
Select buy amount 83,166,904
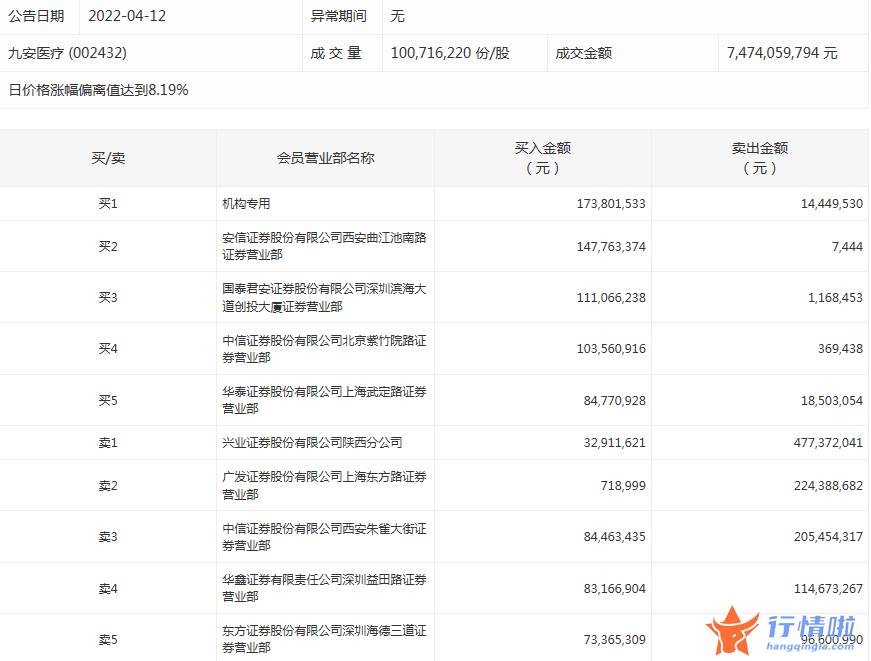tap(614, 588)
